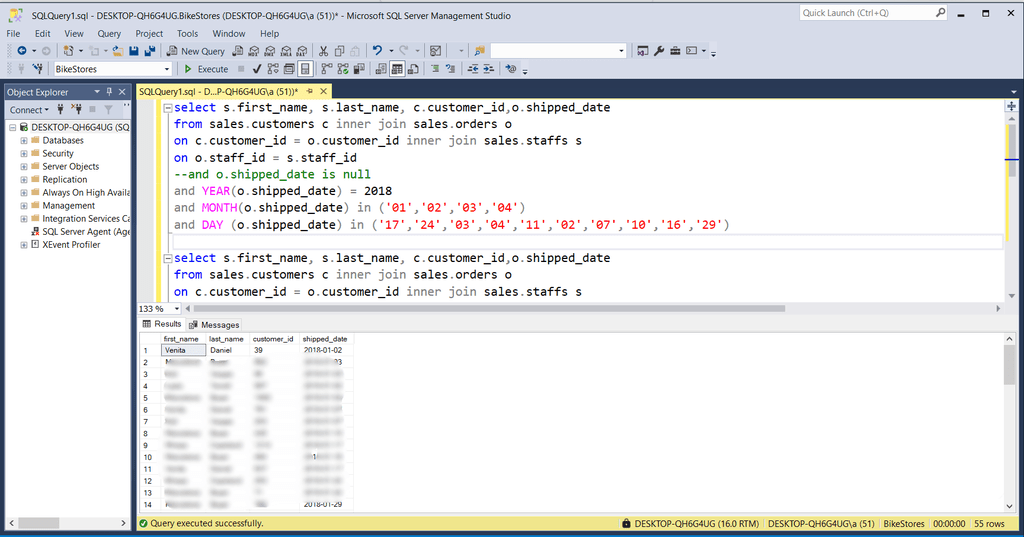Click the Toolbox briefcase icon
The image size is (1024, 537).
(x=675, y=51)
